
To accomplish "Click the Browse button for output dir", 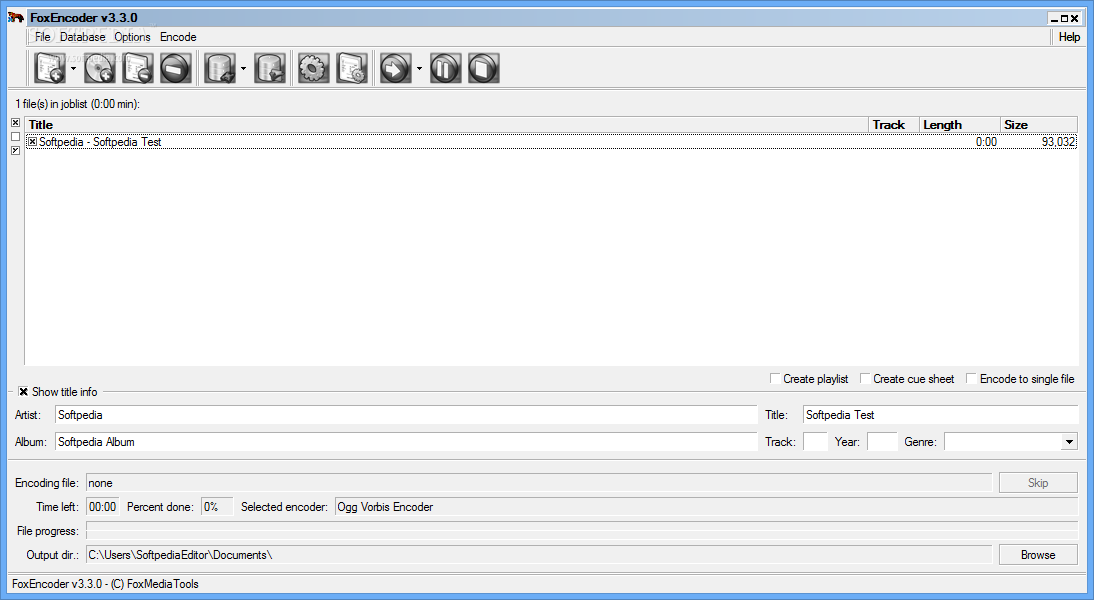I will tap(1038, 555).
